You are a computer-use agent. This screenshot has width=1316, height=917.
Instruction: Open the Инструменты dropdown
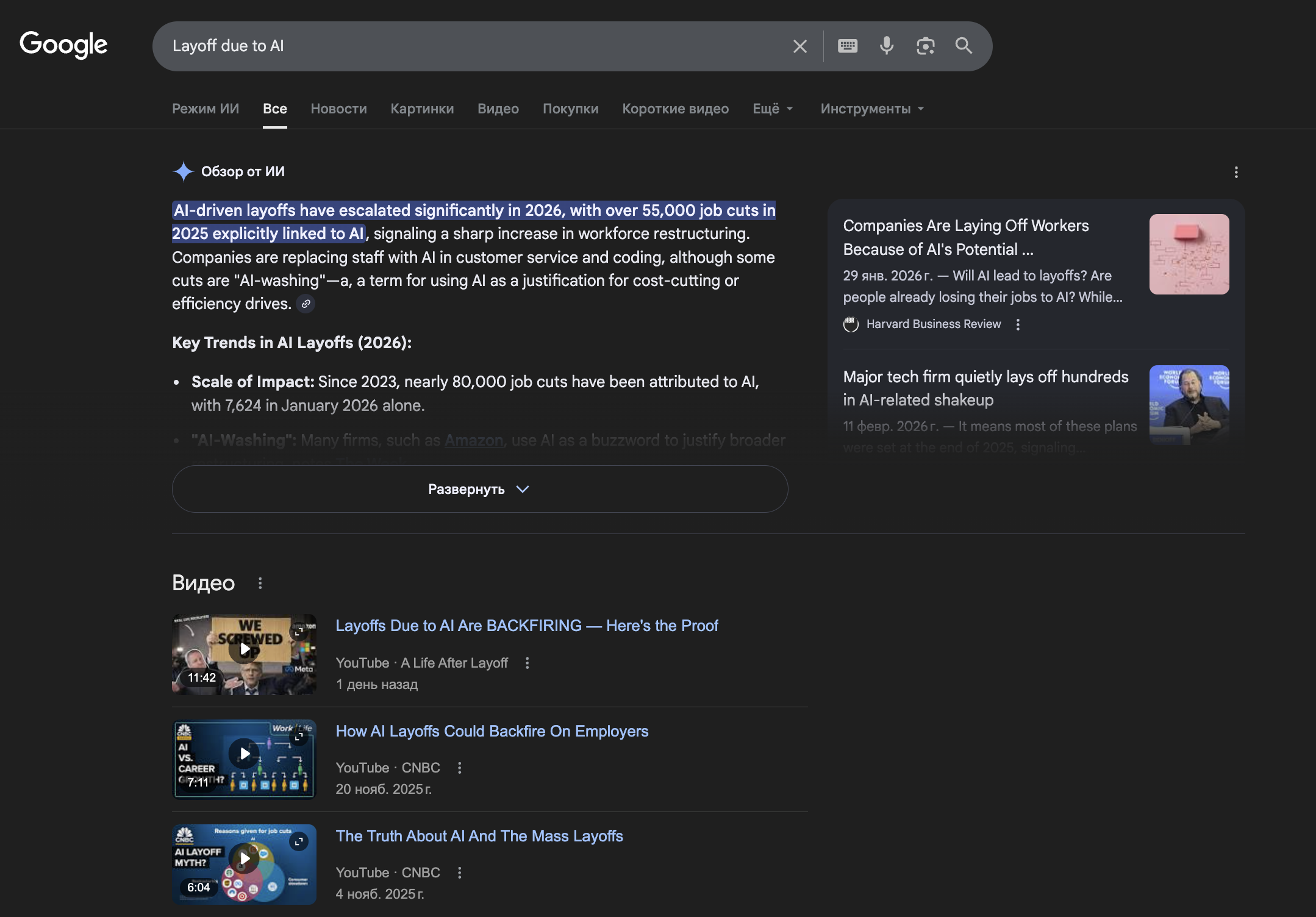click(x=872, y=109)
